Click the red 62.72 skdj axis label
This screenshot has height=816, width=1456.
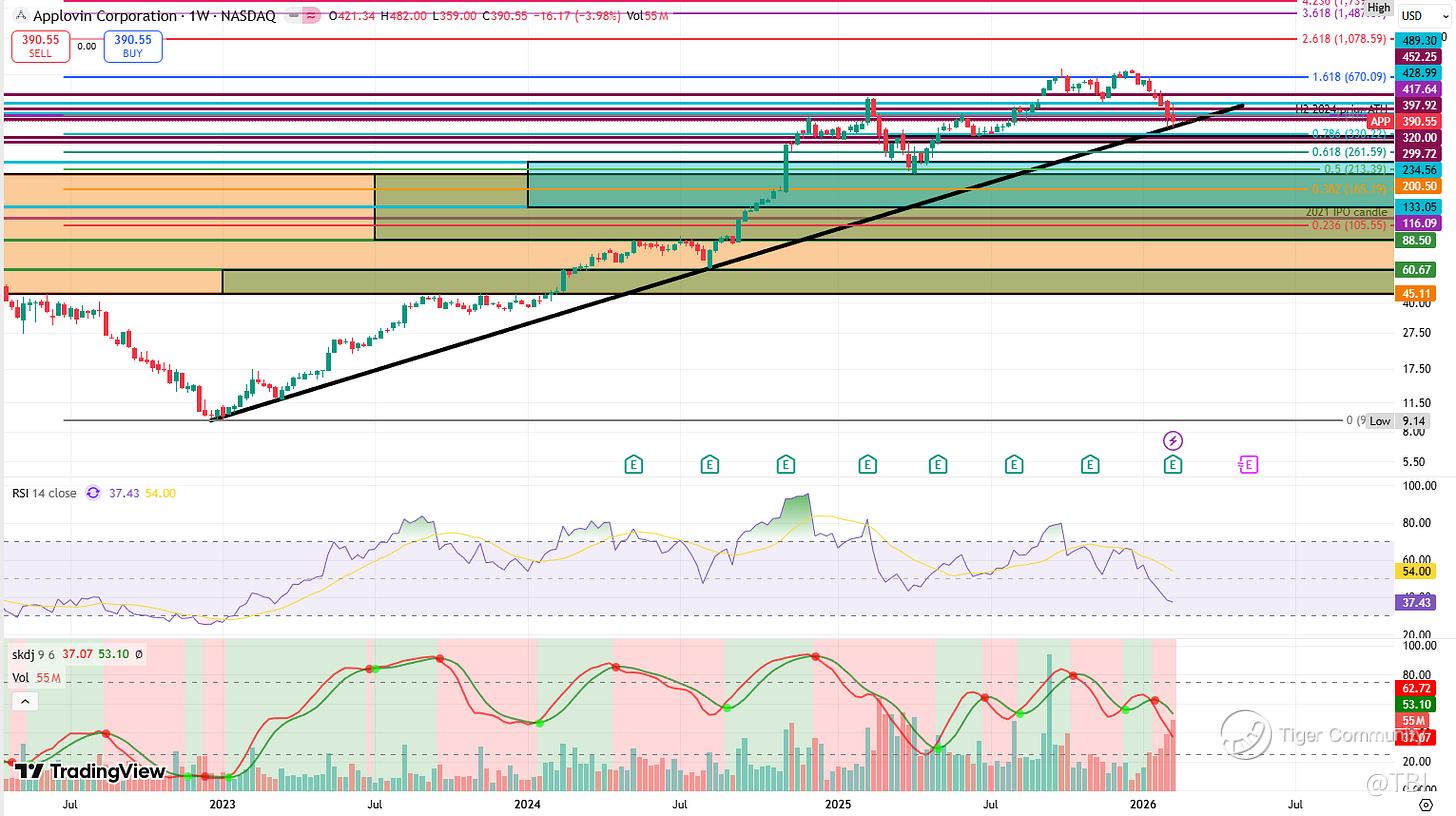pos(1417,689)
